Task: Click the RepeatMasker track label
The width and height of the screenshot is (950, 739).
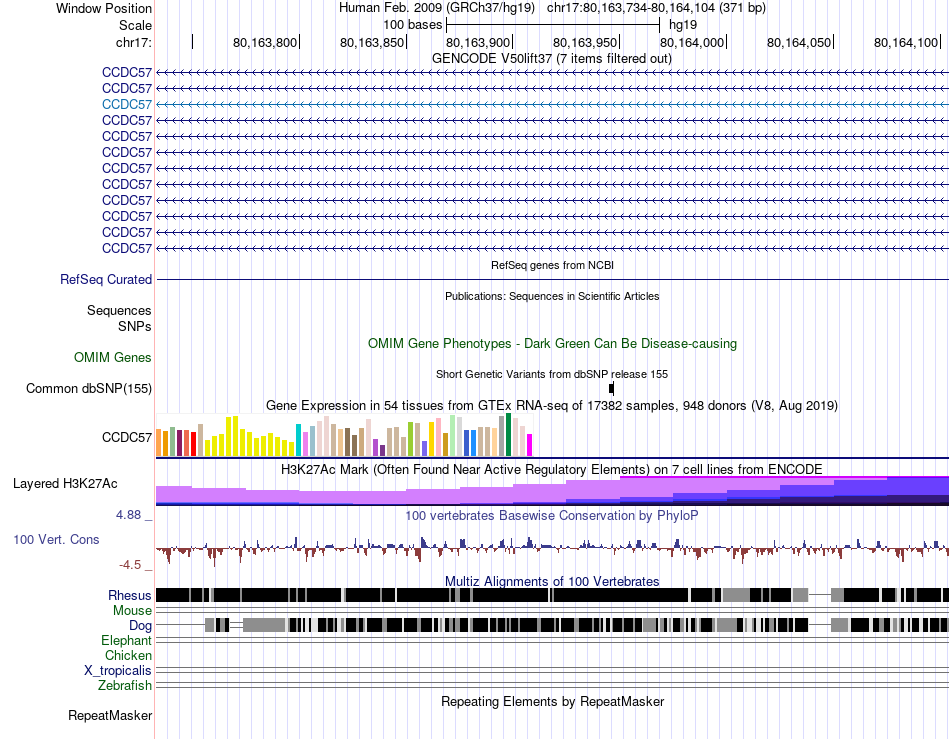Action: click(x=110, y=715)
